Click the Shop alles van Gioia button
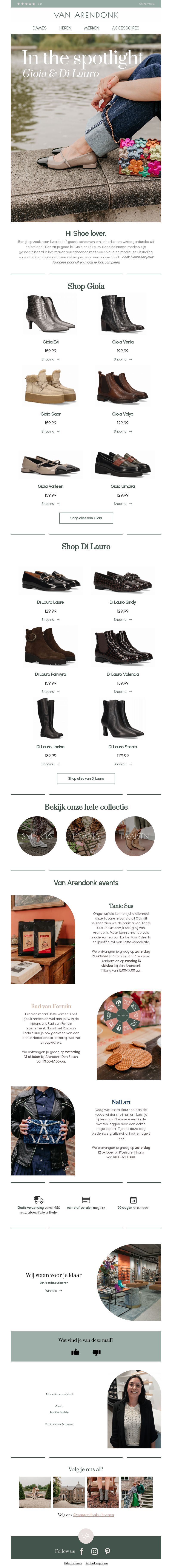This screenshot has width=172, height=1568. pyautogui.click(x=86, y=518)
